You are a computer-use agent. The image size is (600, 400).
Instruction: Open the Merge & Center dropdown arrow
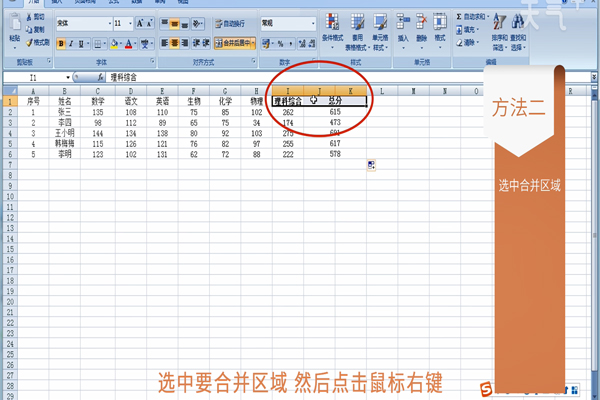253,43
